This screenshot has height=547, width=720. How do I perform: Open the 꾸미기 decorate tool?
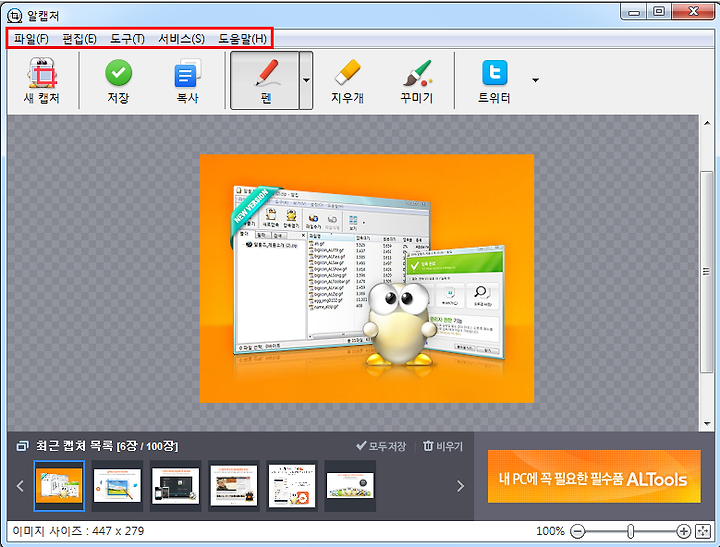[x=417, y=80]
